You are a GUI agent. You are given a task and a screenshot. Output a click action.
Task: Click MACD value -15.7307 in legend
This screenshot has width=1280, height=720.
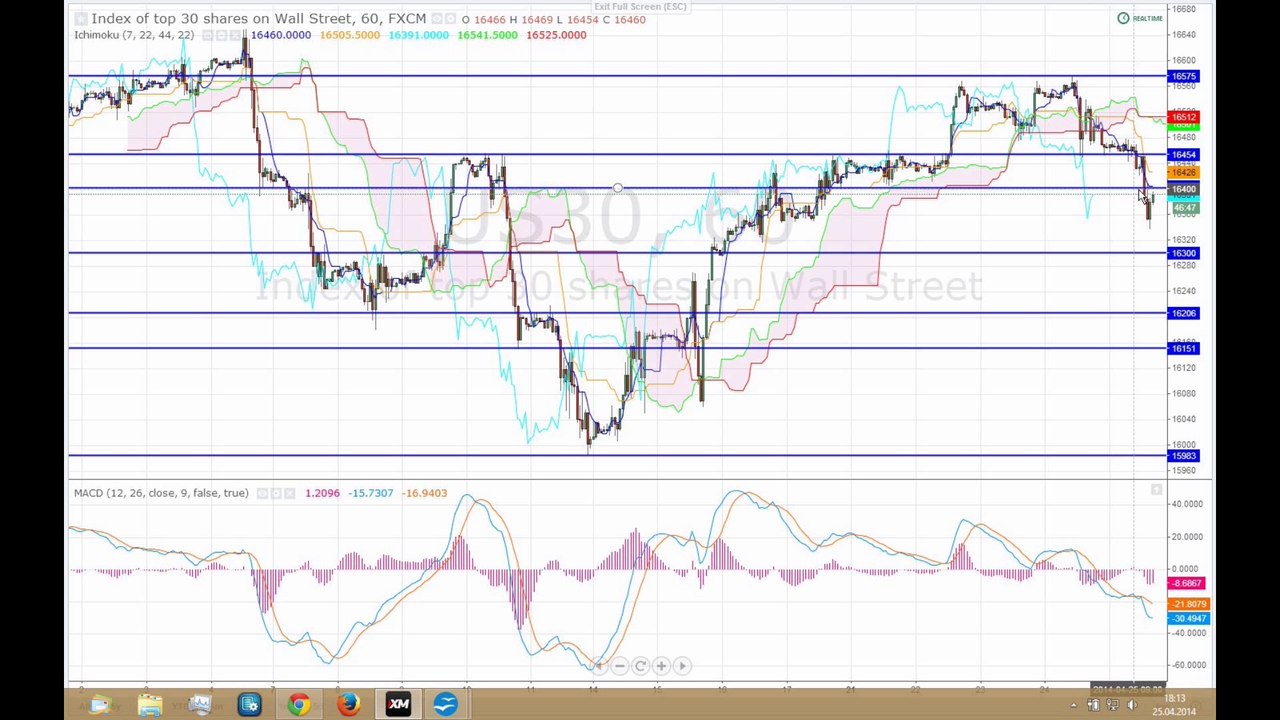(x=371, y=493)
